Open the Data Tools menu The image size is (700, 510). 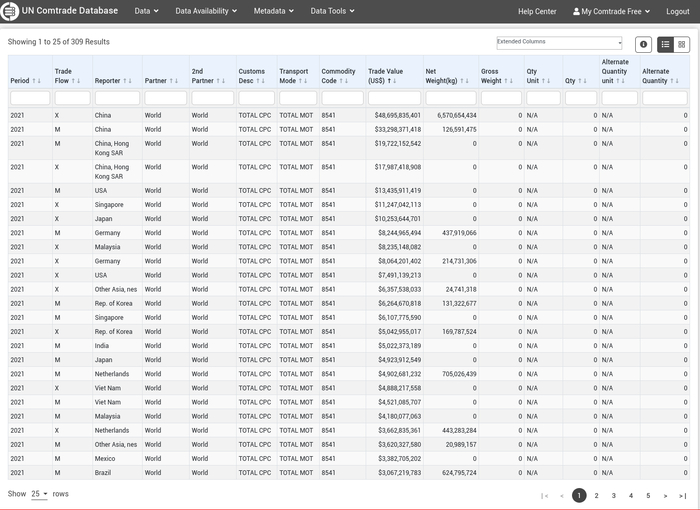point(332,11)
